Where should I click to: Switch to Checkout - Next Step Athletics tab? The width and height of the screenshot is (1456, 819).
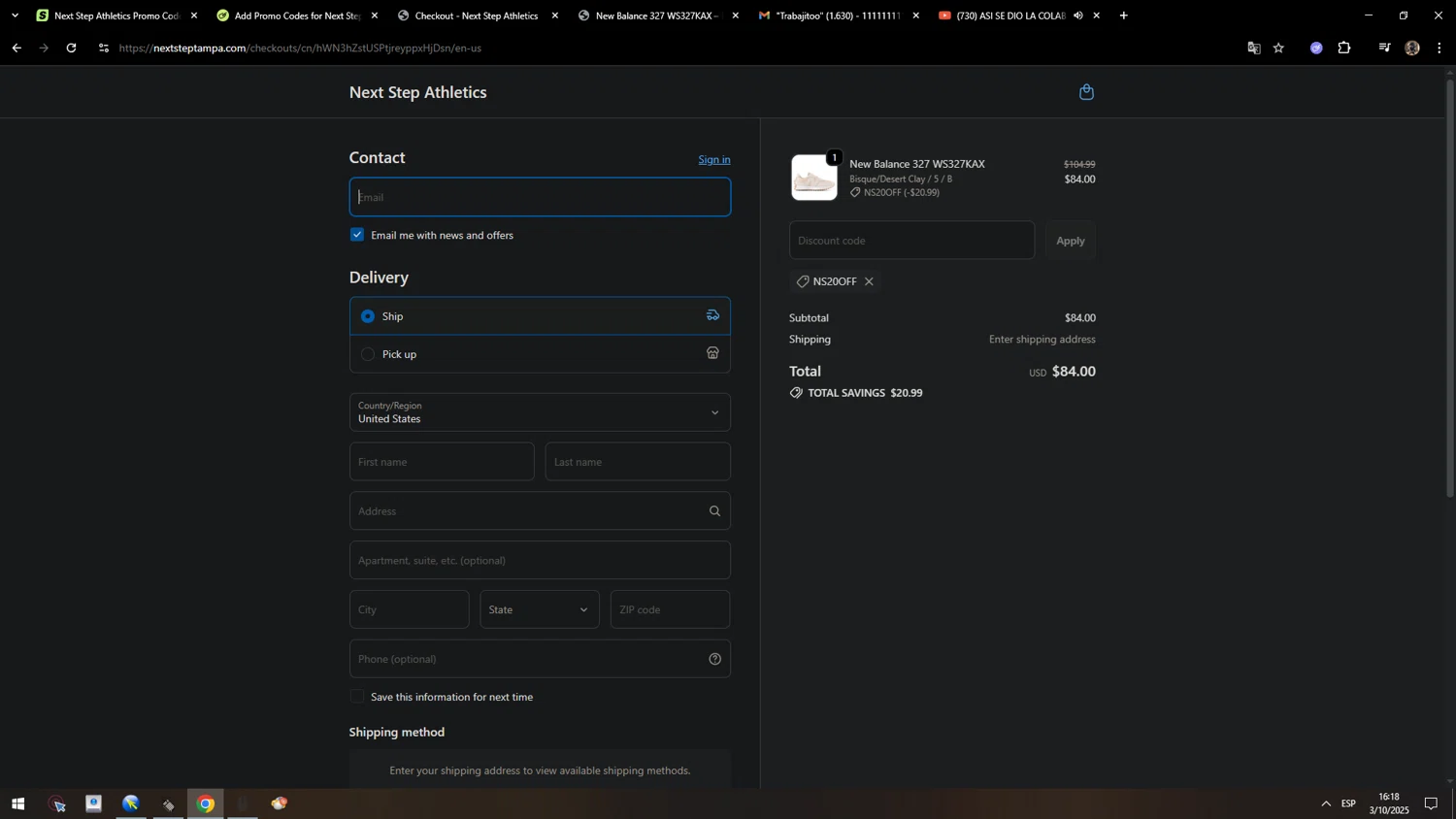pyautogui.click(x=477, y=16)
